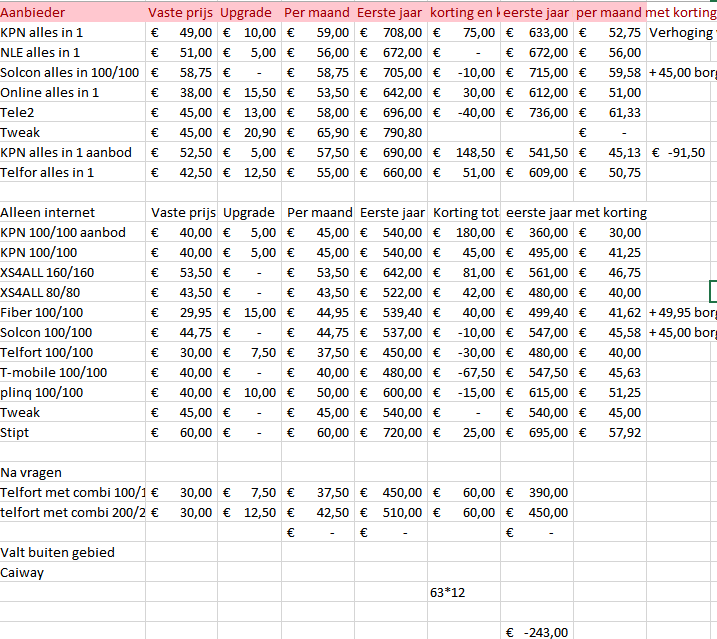
Task: Click the 'Verhoging' note cell
Action: [682, 32]
